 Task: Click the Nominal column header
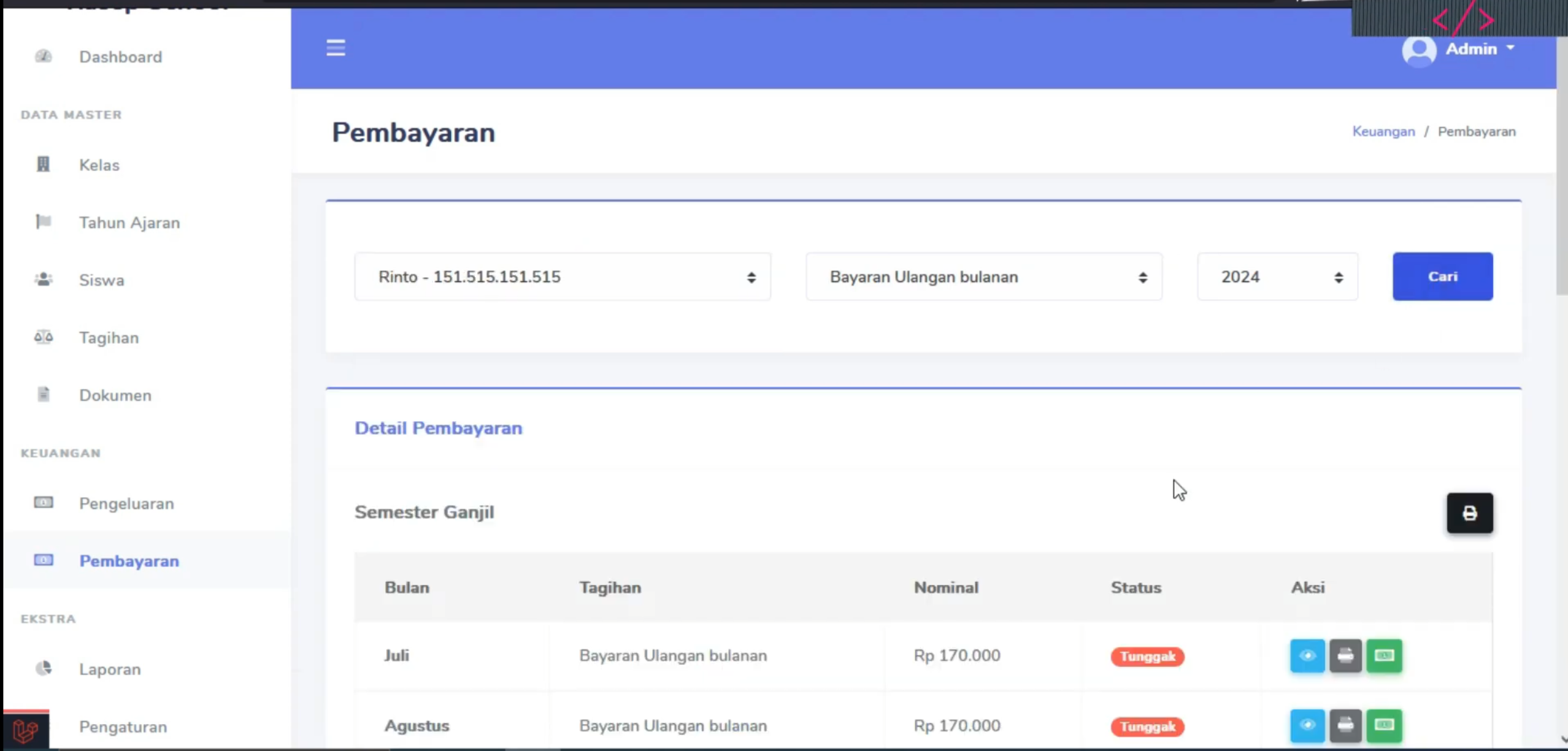point(946,587)
